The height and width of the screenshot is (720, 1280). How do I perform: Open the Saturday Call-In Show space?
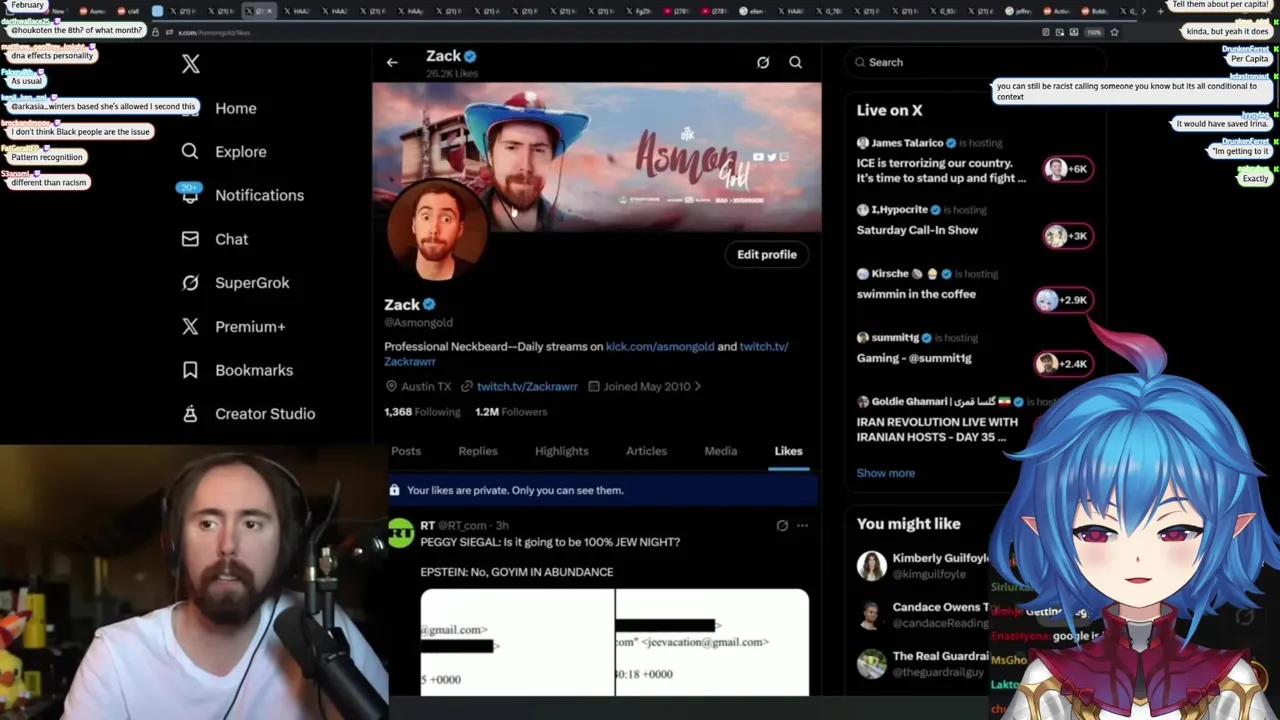click(x=917, y=230)
